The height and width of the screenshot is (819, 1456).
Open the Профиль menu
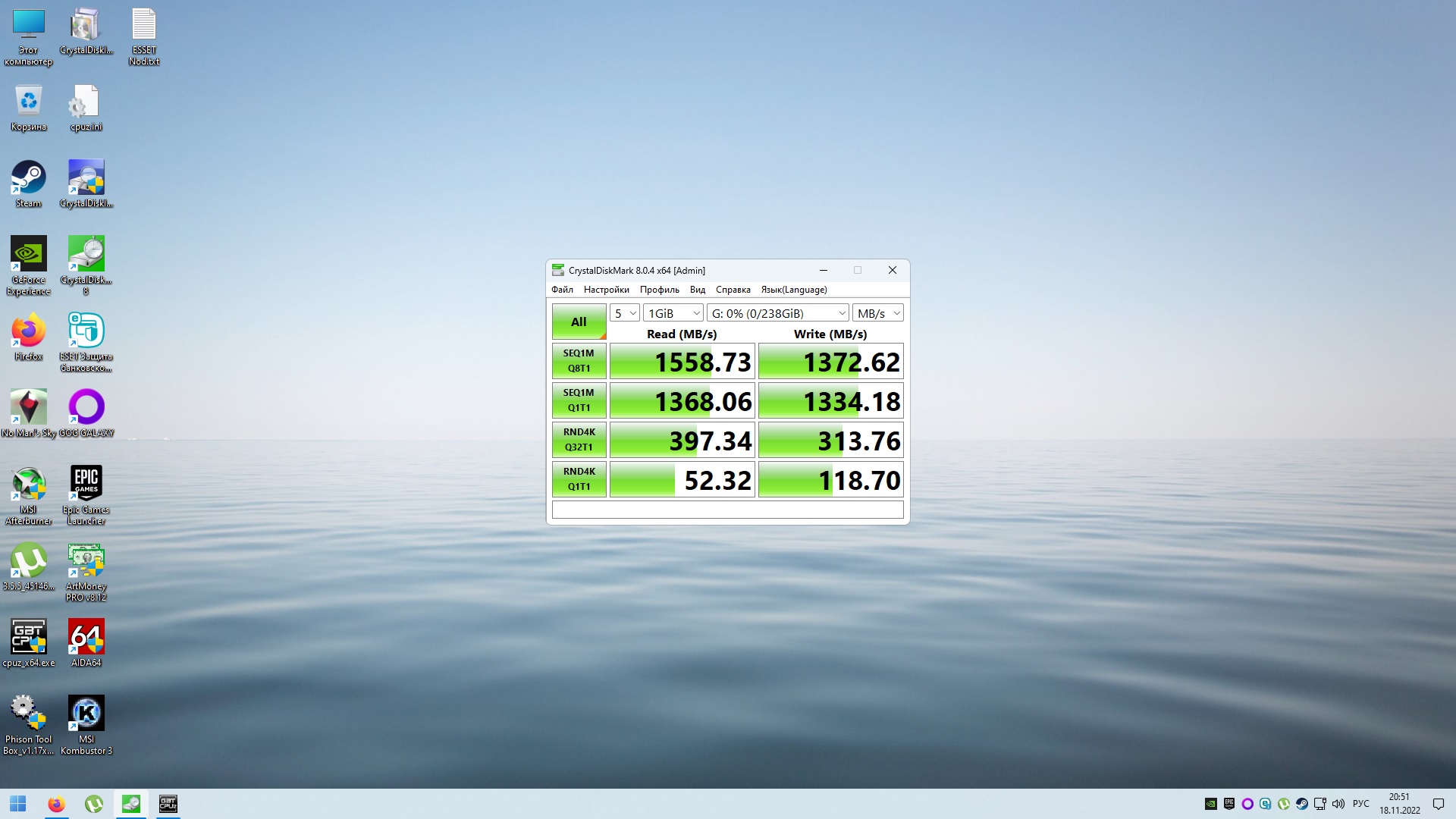[x=659, y=290]
